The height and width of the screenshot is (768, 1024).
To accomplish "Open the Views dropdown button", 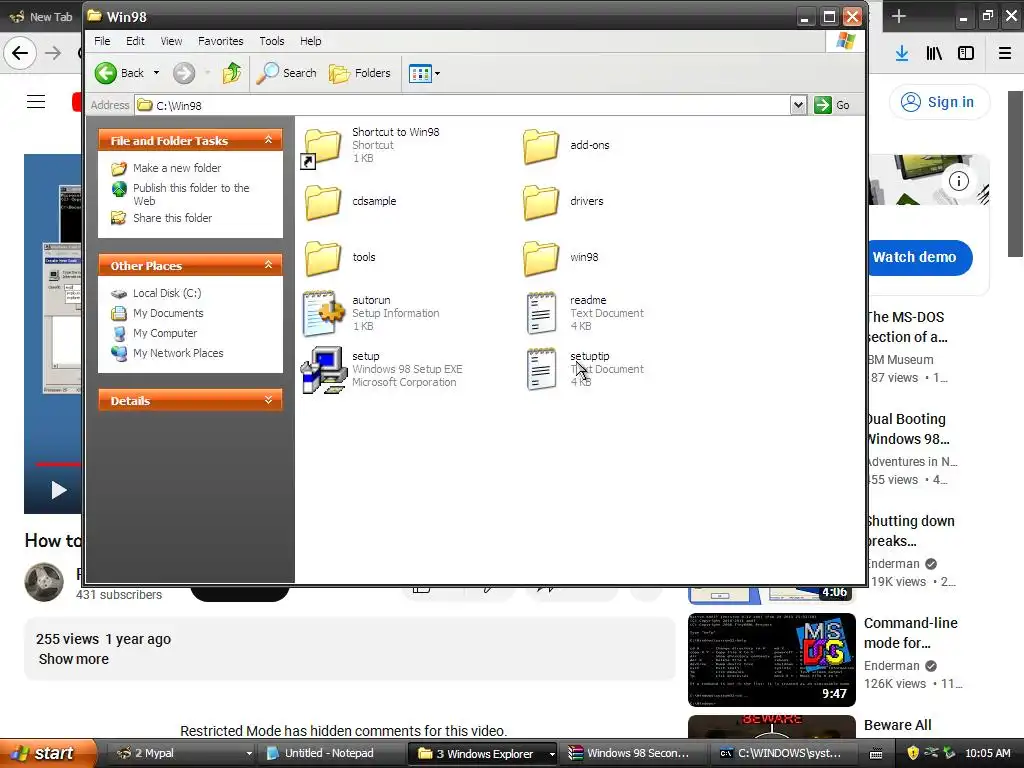I will click(424, 73).
